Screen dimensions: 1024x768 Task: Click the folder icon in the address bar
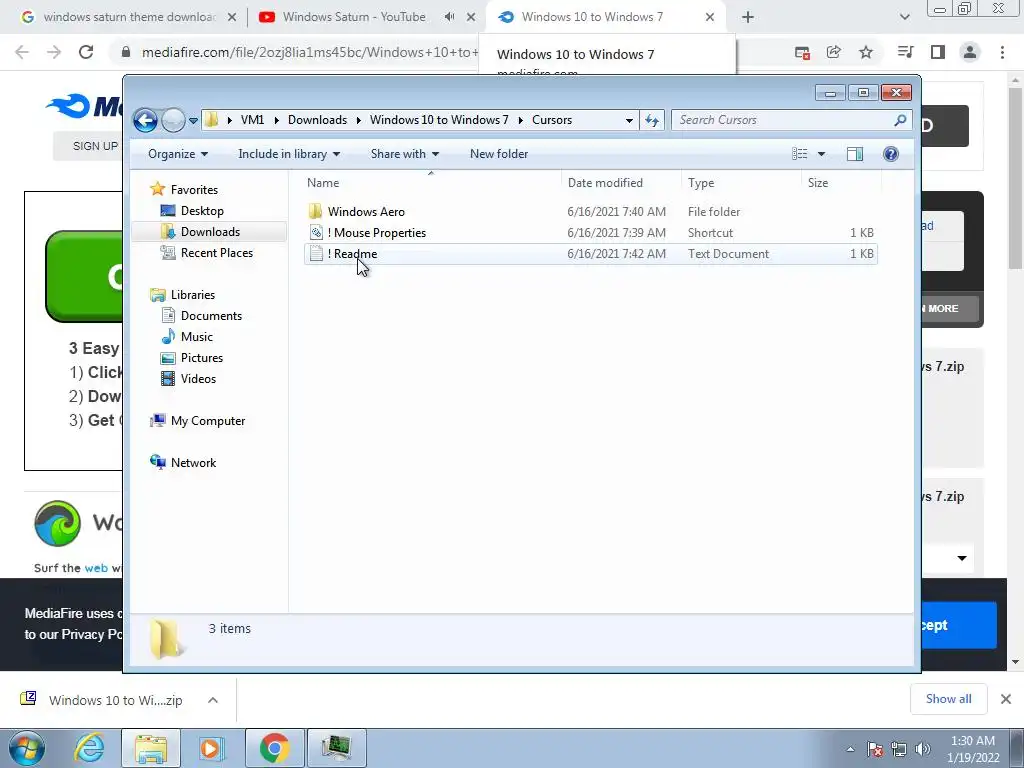211,120
